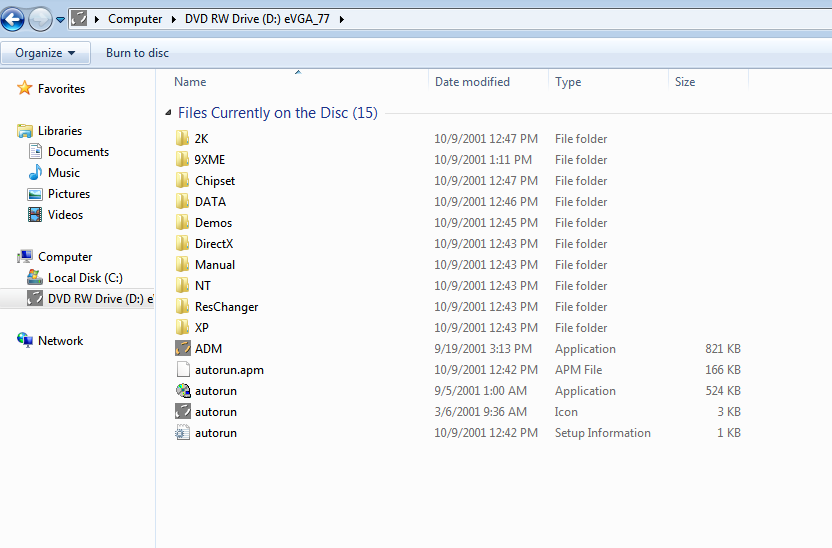832x548 pixels.
Task: Select autorun Application disc icon
Action: click(x=183, y=390)
